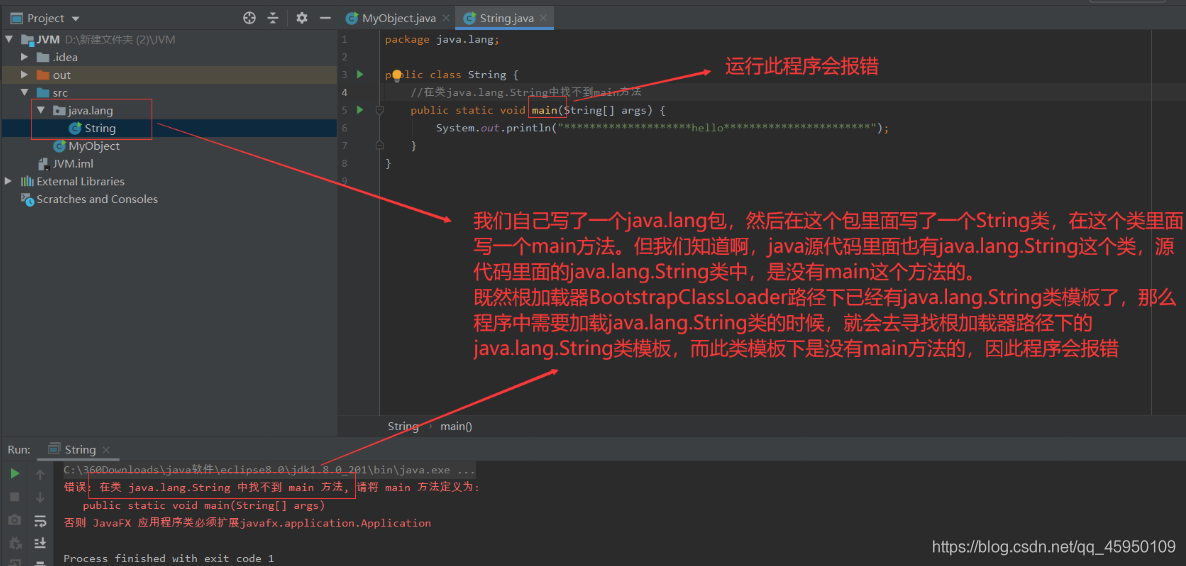Click 'Process finished with exit code 1'
Image resolution: width=1186 pixels, height=566 pixels.
(168, 558)
